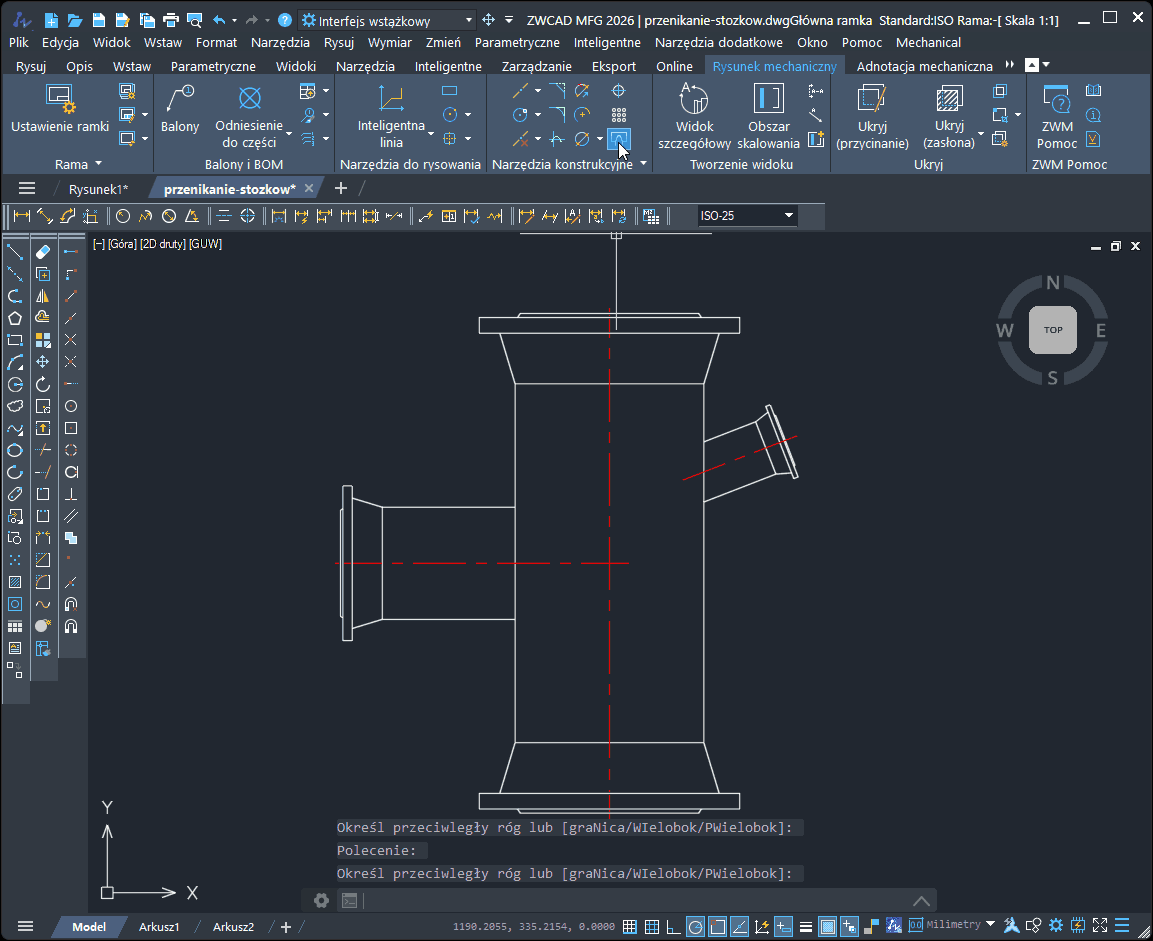The width and height of the screenshot is (1153, 941).
Task: Click the TOP face of the view cube
Action: pos(1052,330)
